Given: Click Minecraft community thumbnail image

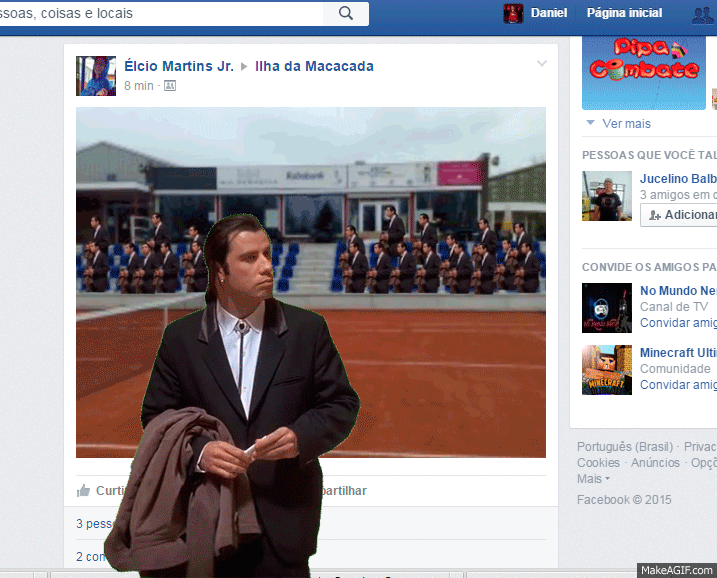Looking at the screenshot, I should coord(607,370).
